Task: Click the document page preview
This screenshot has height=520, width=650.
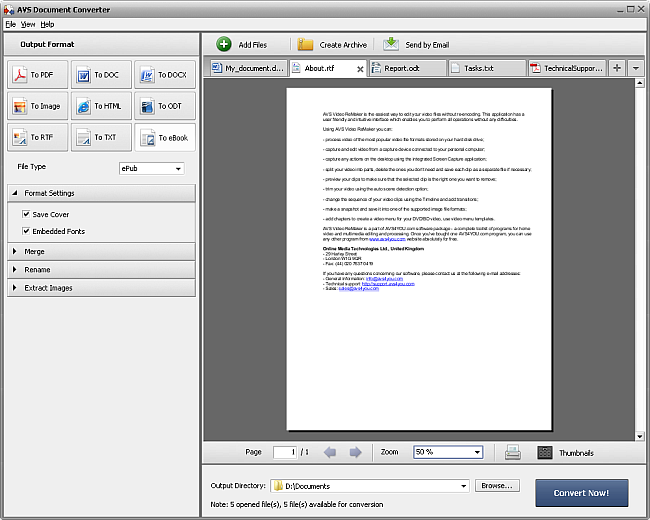Action: click(419, 259)
